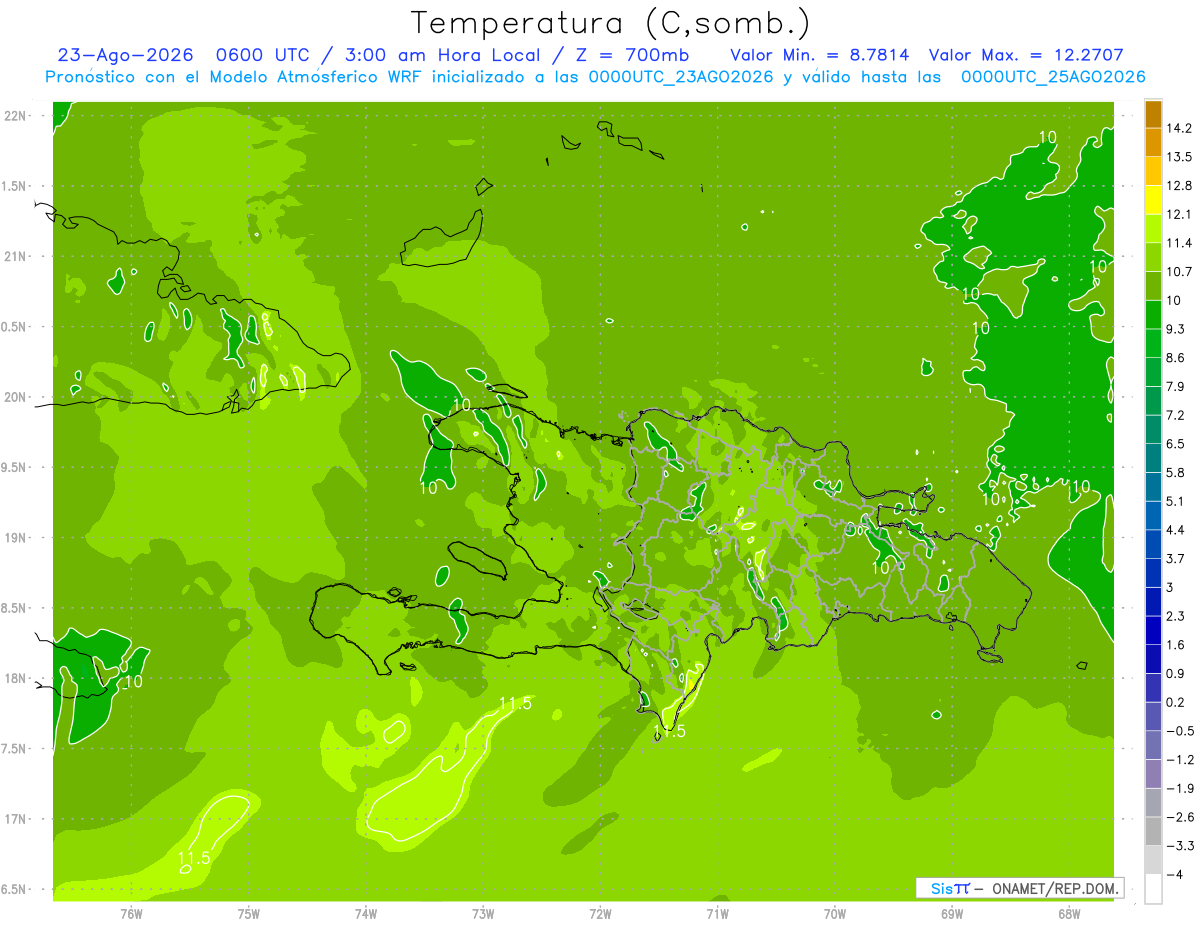Click the '76W' longitude label
This screenshot has height=927, width=1200.
[x=131, y=913]
